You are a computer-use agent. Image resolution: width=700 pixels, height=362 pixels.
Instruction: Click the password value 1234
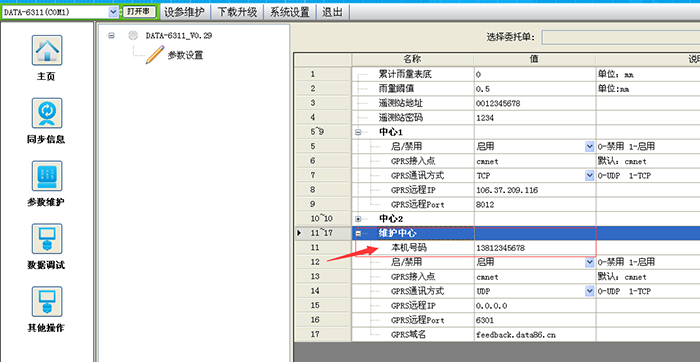(535, 118)
